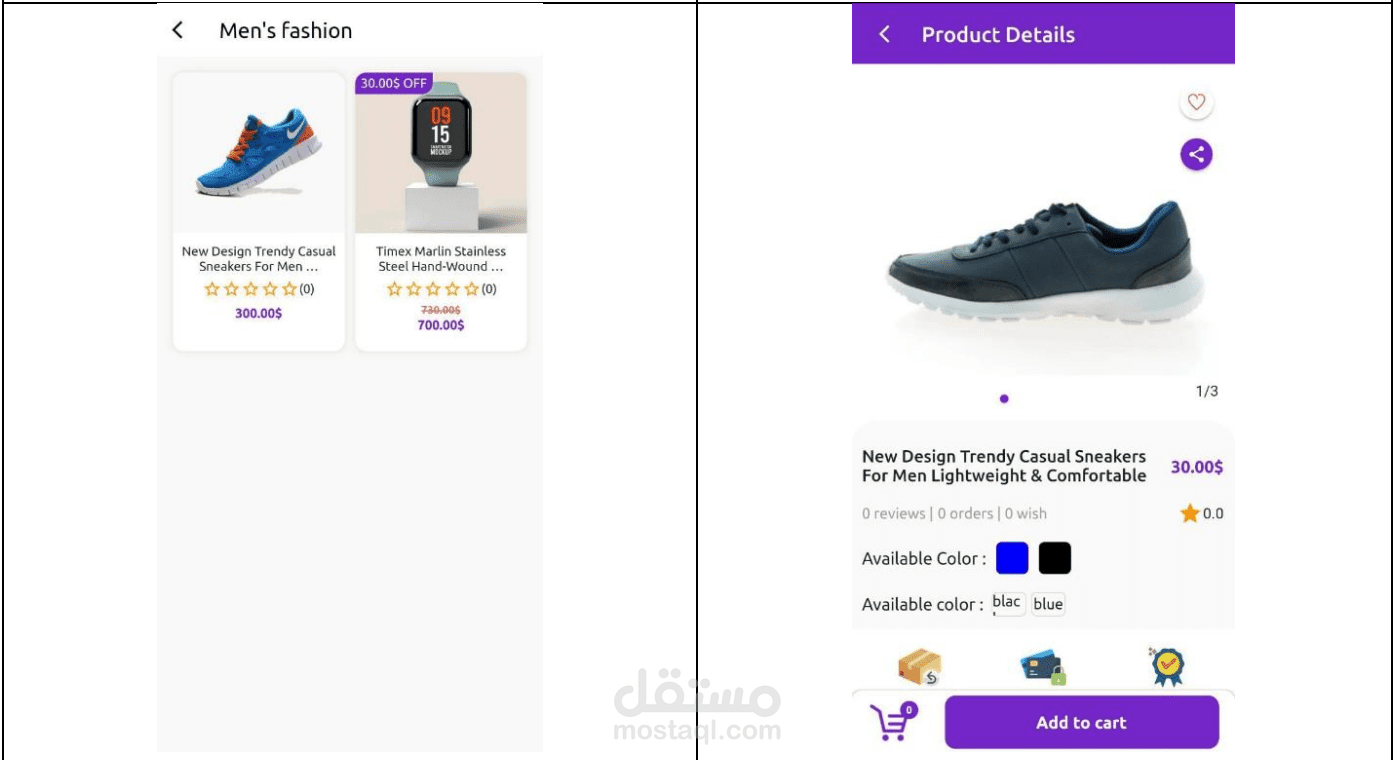Tap the purple share icon

click(x=1196, y=154)
